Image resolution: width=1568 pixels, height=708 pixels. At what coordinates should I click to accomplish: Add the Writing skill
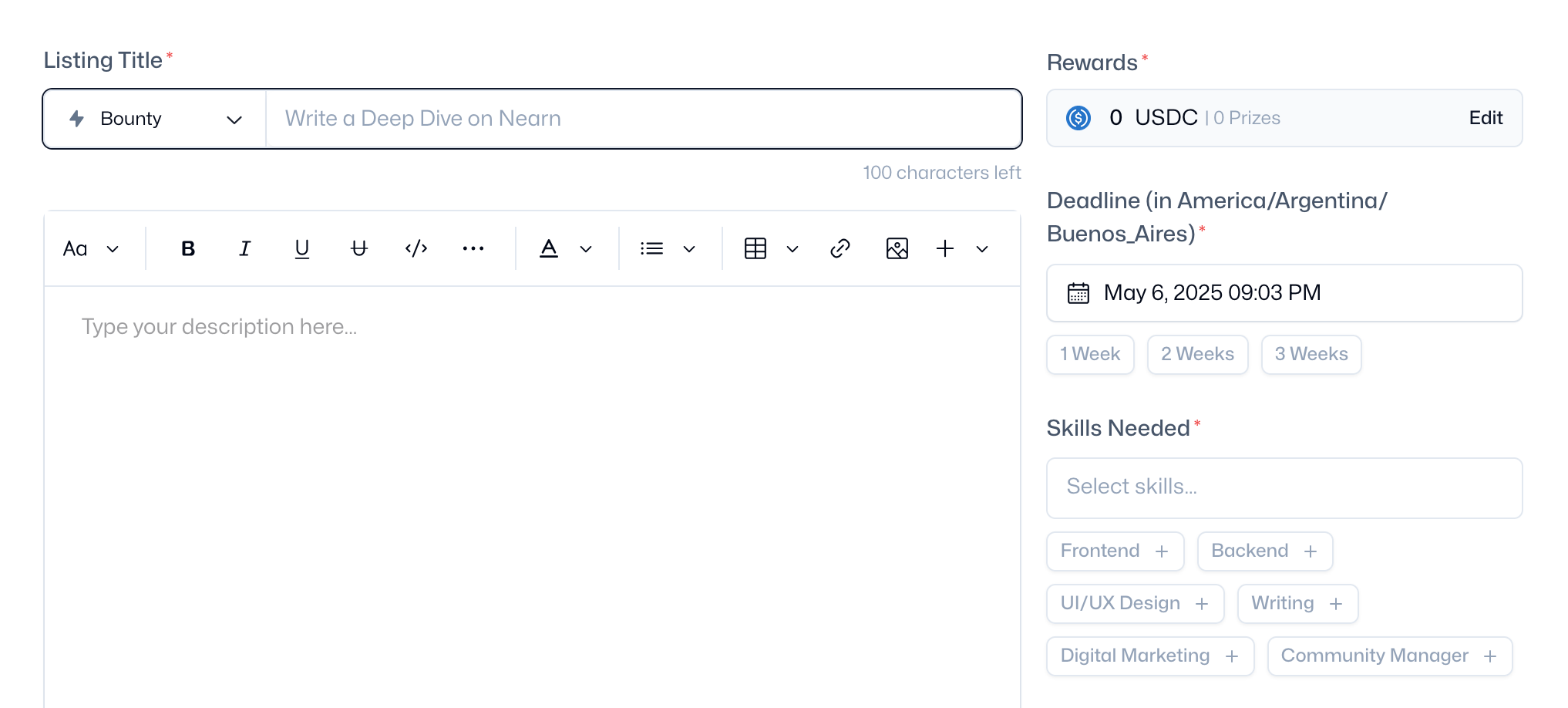1297,604
